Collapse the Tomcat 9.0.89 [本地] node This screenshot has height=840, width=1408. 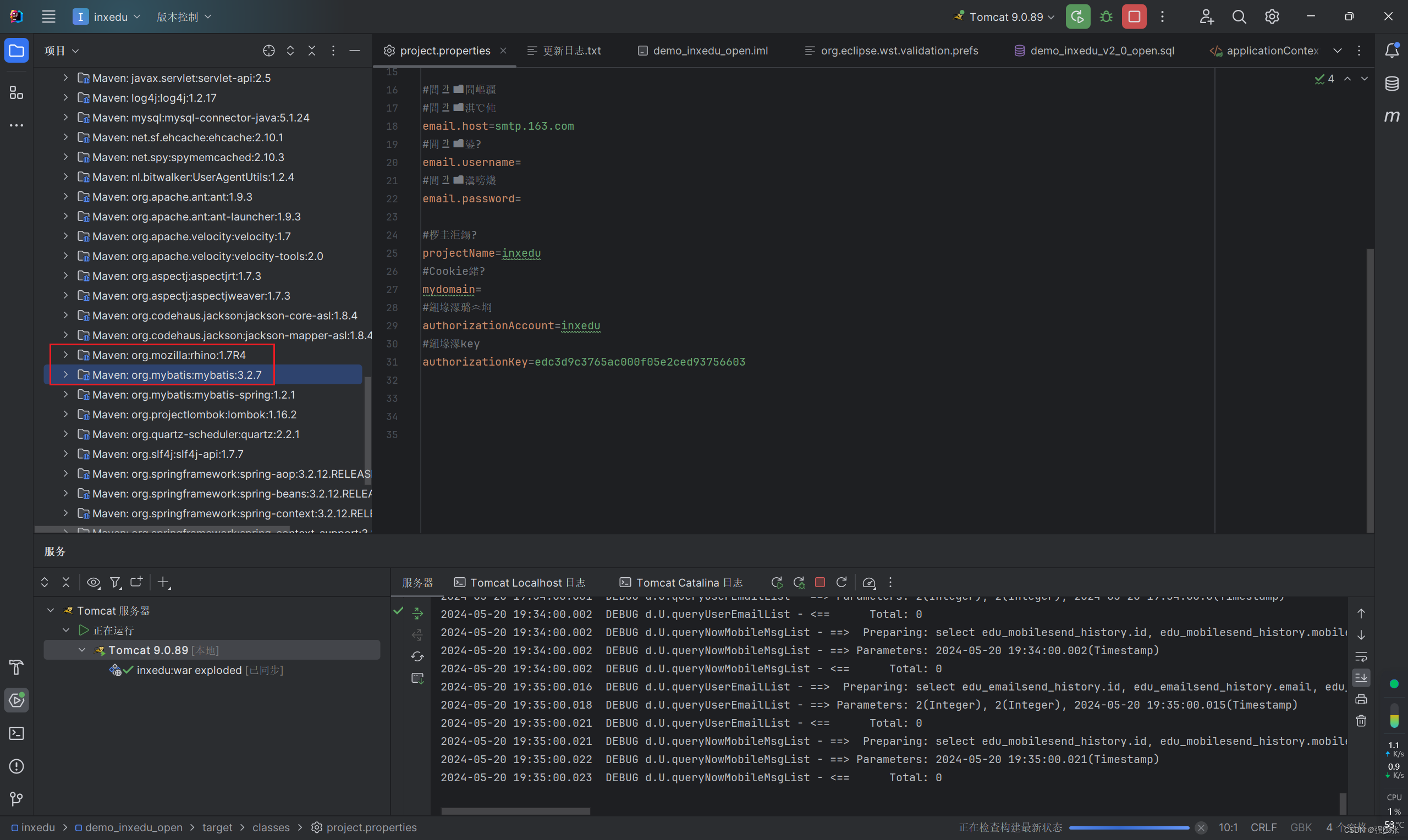pos(82,650)
